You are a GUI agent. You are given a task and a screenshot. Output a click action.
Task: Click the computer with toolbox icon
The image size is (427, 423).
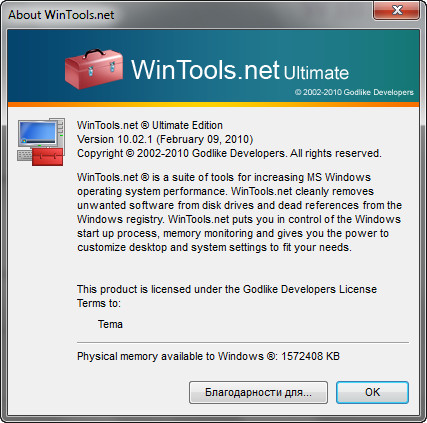(x=41, y=142)
